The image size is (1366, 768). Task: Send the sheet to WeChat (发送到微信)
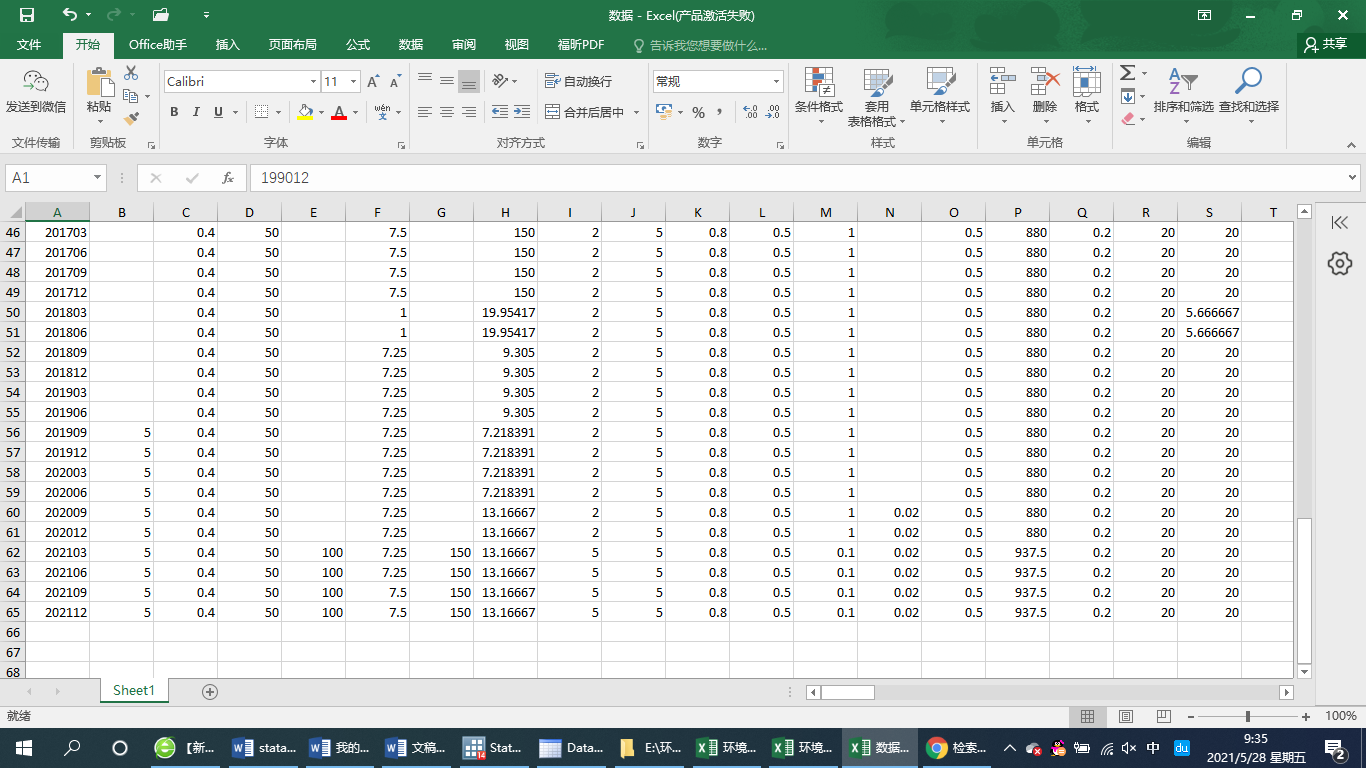coord(36,93)
